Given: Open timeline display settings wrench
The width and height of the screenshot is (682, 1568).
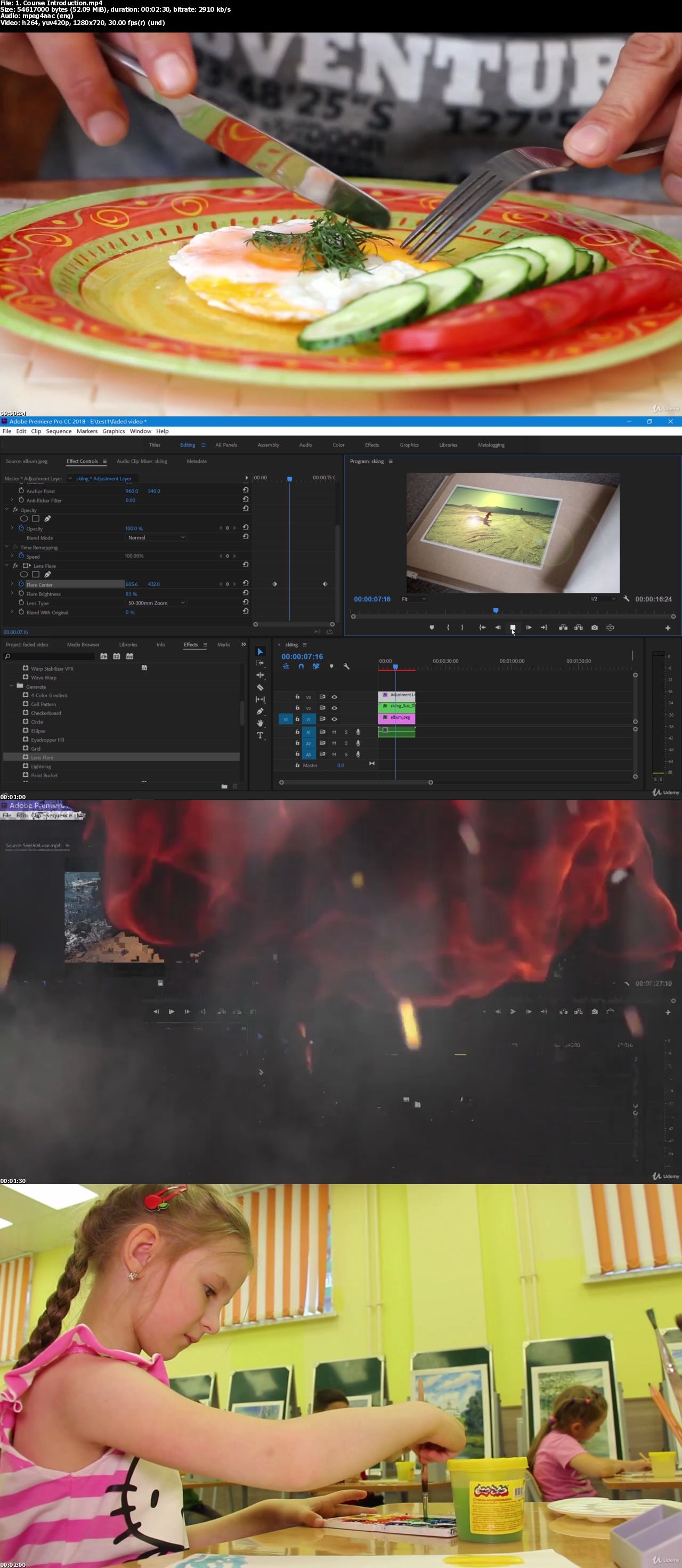Looking at the screenshot, I should tap(346, 666).
